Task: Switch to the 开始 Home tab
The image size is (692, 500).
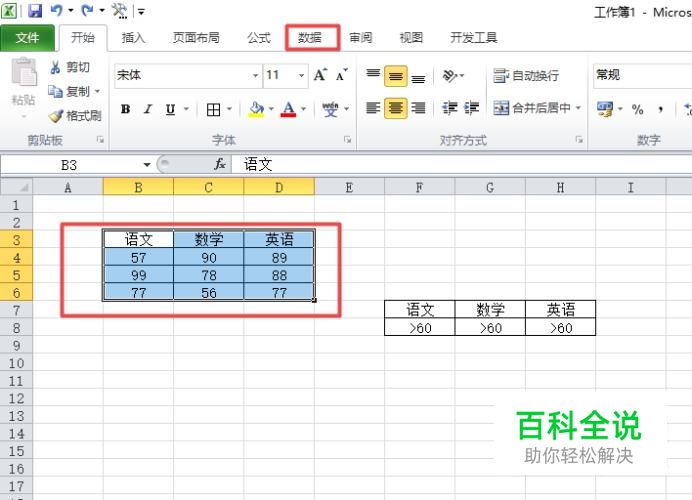Action: pyautogui.click(x=83, y=38)
